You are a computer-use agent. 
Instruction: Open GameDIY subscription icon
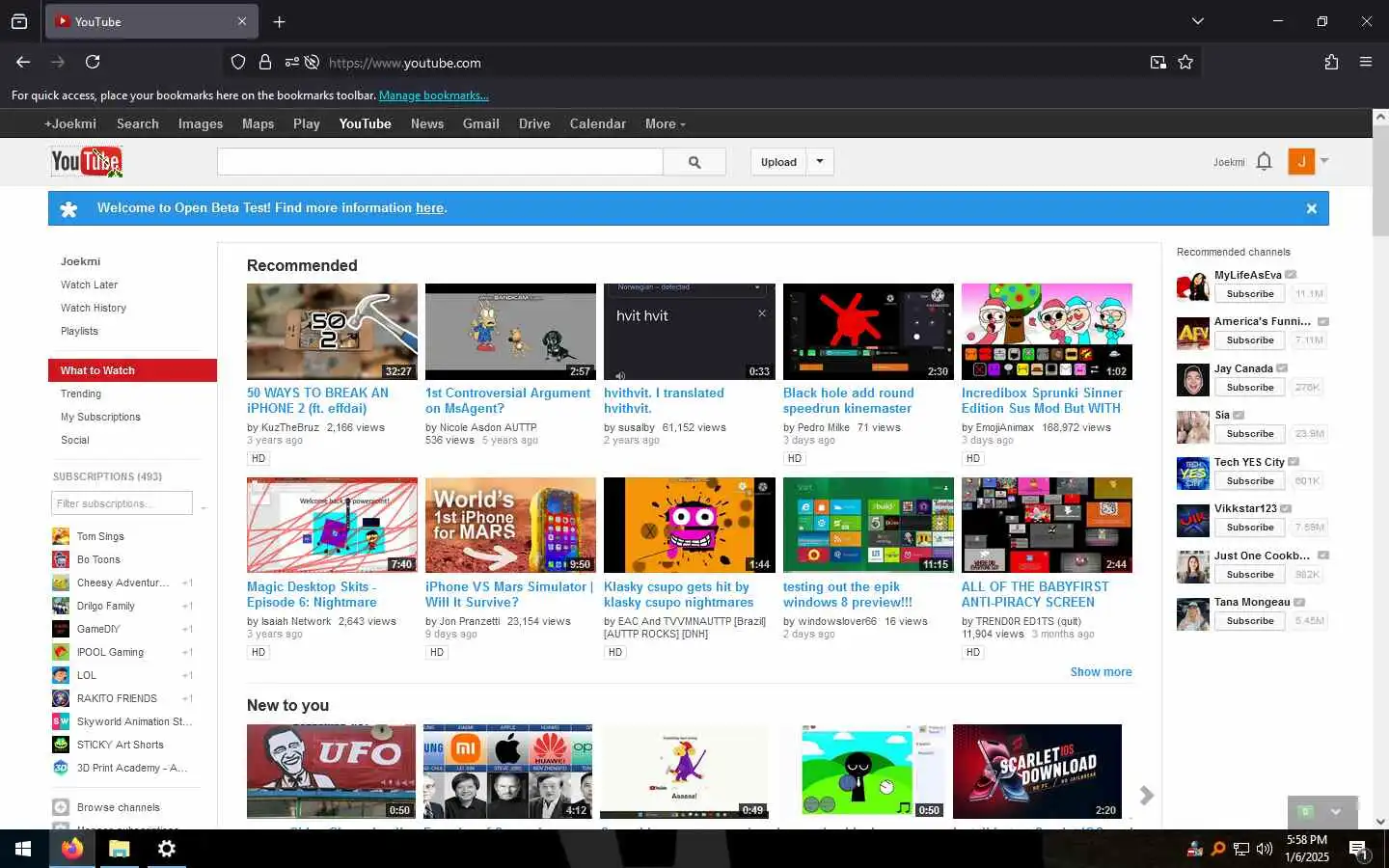[x=61, y=629]
